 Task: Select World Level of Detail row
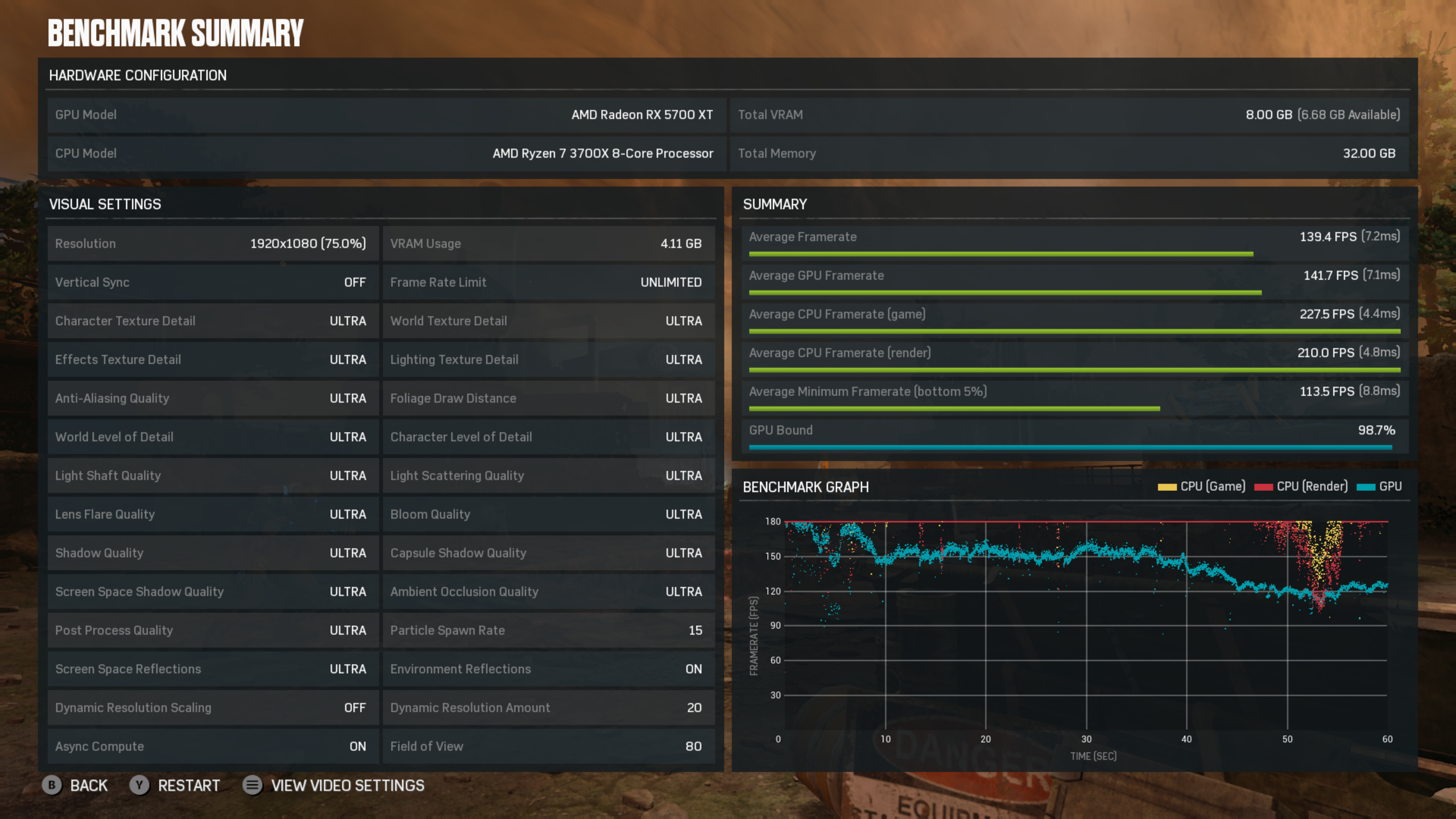click(x=213, y=437)
